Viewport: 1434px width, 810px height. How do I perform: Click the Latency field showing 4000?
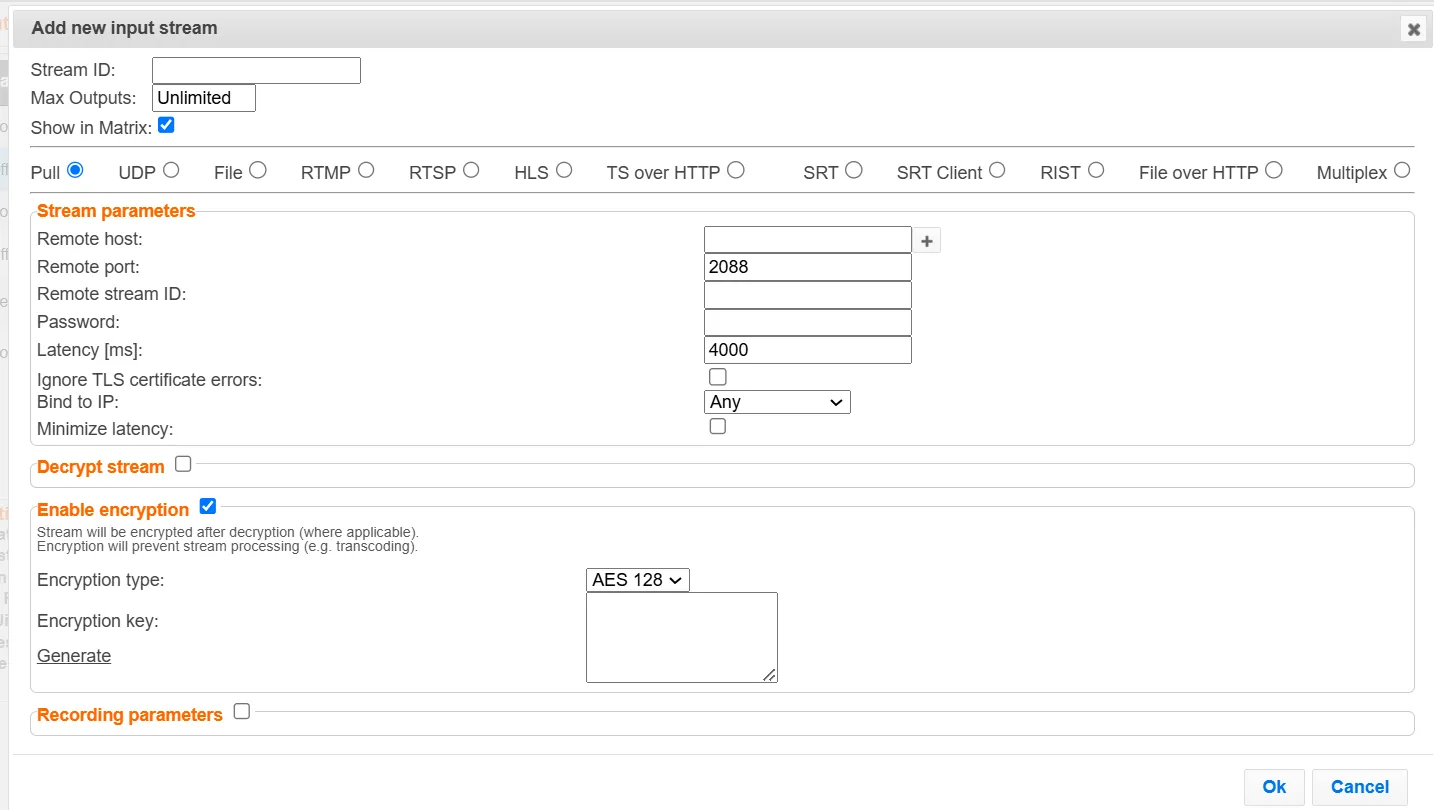808,350
